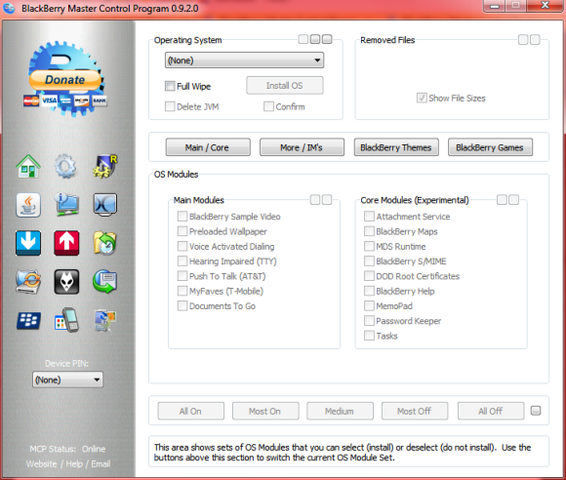Click the green arrow floppy disk icon
566x480 pixels.
[x=105, y=282]
